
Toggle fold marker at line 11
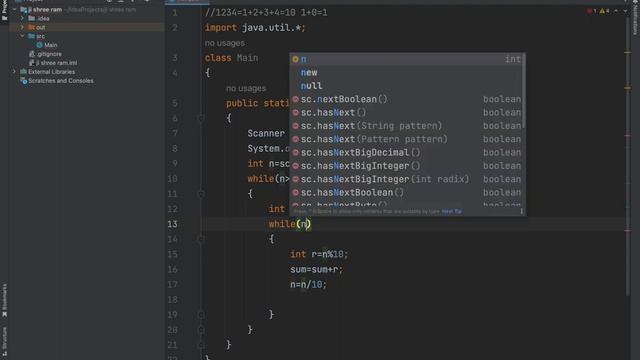[201, 194]
